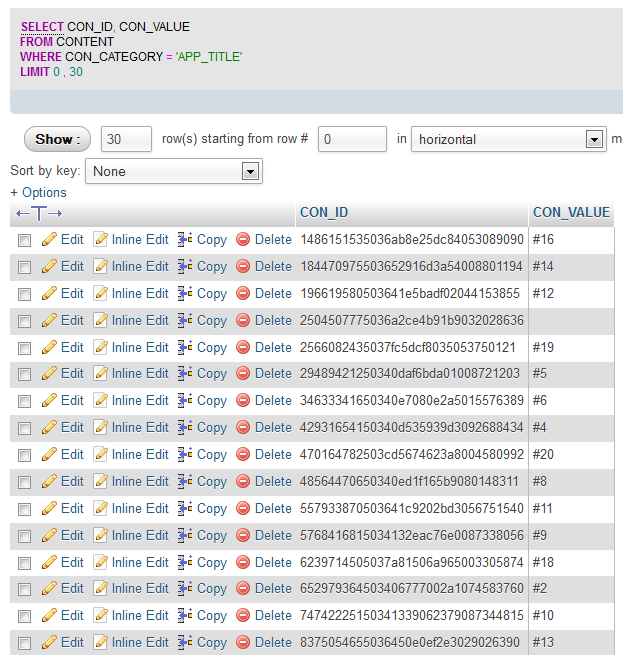Click the pencil Edit icon for row #16
This screenshot has width=623, height=655.
coord(49,240)
